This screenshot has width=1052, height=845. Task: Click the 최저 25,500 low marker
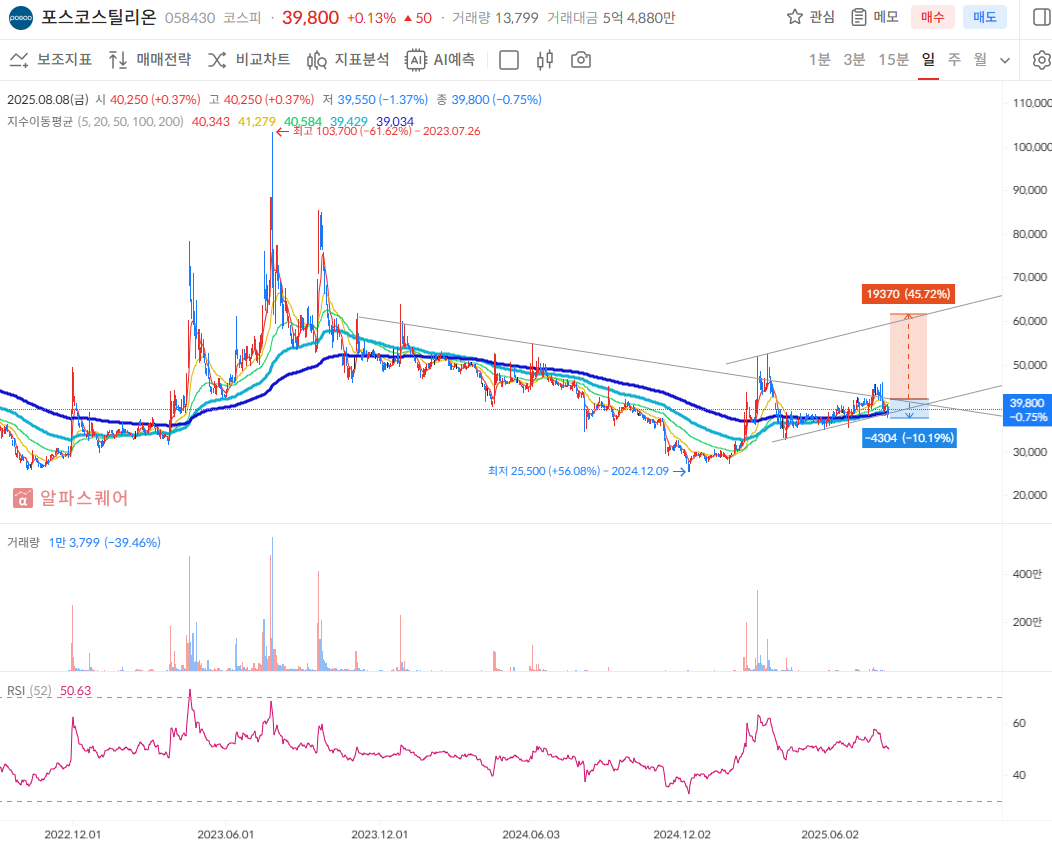click(586, 471)
